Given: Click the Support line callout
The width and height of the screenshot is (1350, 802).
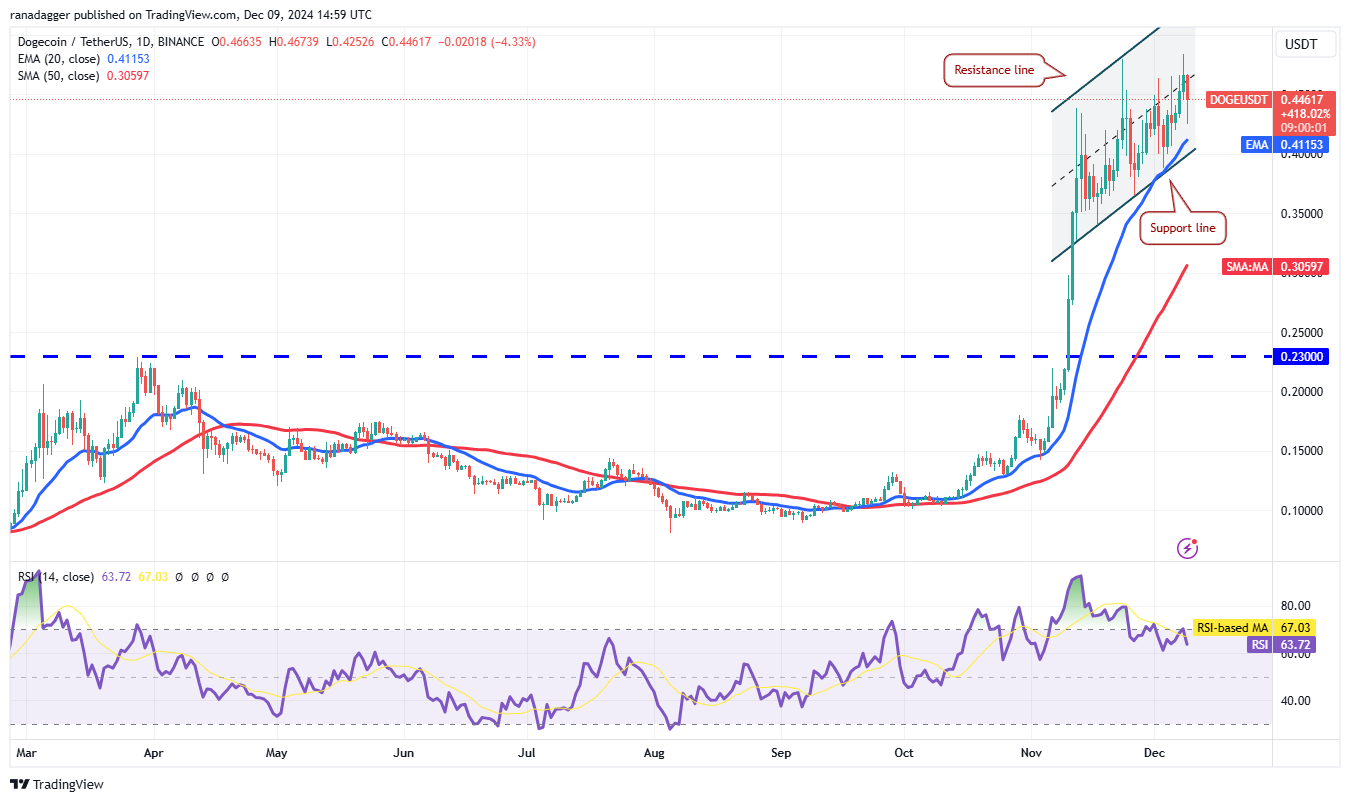Looking at the screenshot, I should 1183,228.
